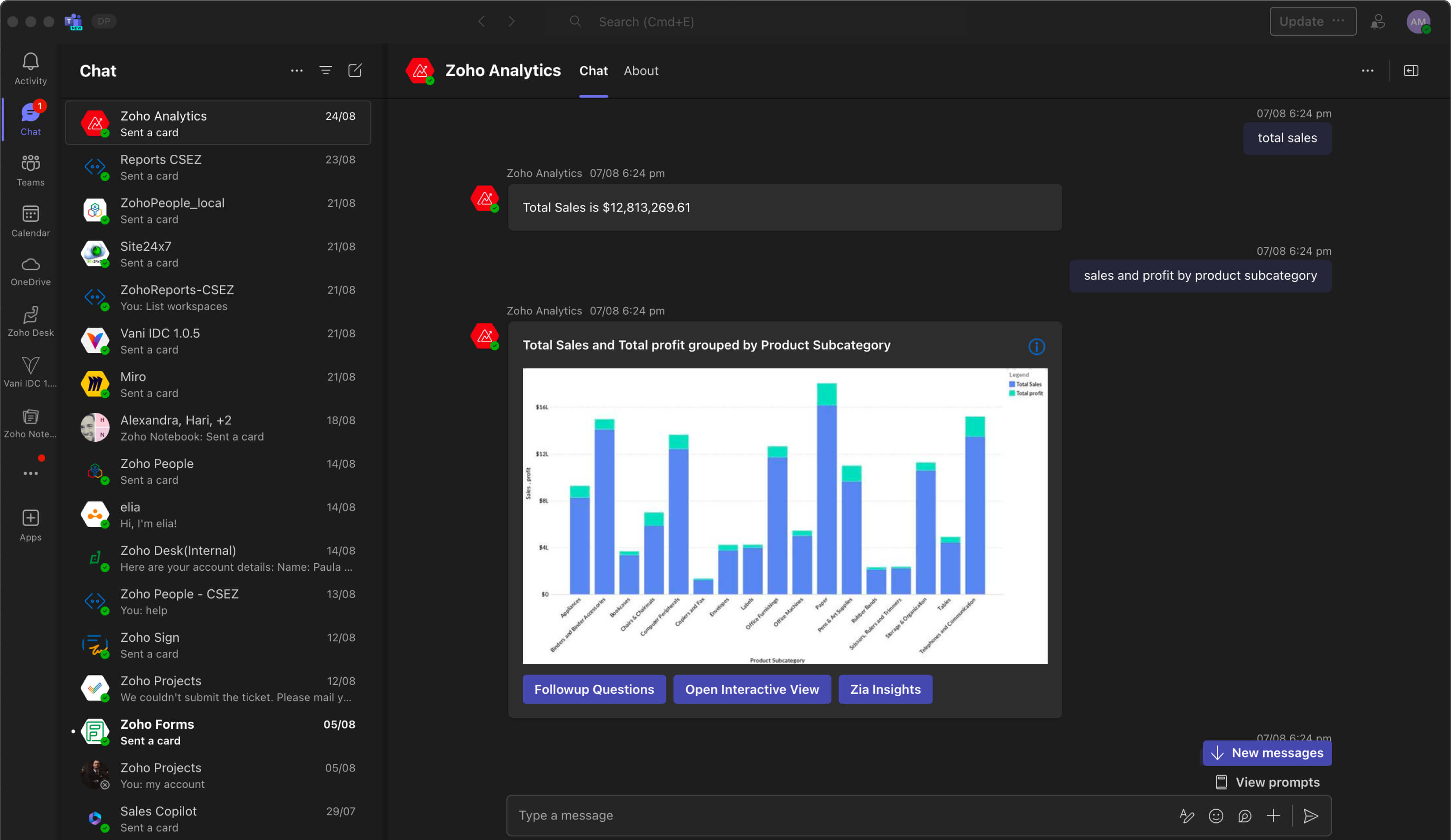Viewport: 1451px width, 840px height.
Task: Open the Zoho Desk app
Action: coord(31,321)
